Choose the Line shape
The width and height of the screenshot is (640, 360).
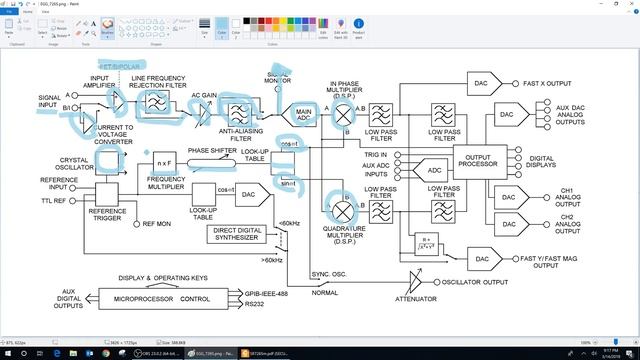point(122,22)
